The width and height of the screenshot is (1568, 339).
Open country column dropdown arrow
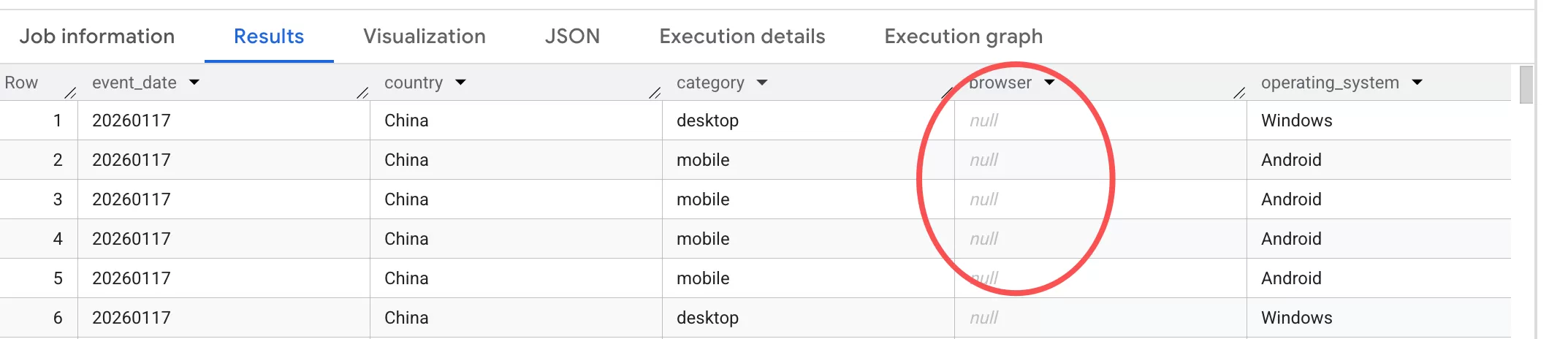point(460,83)
